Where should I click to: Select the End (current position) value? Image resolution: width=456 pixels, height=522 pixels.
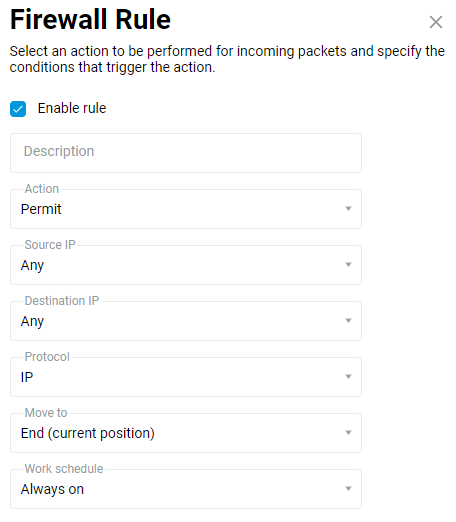tap(88, 433)
